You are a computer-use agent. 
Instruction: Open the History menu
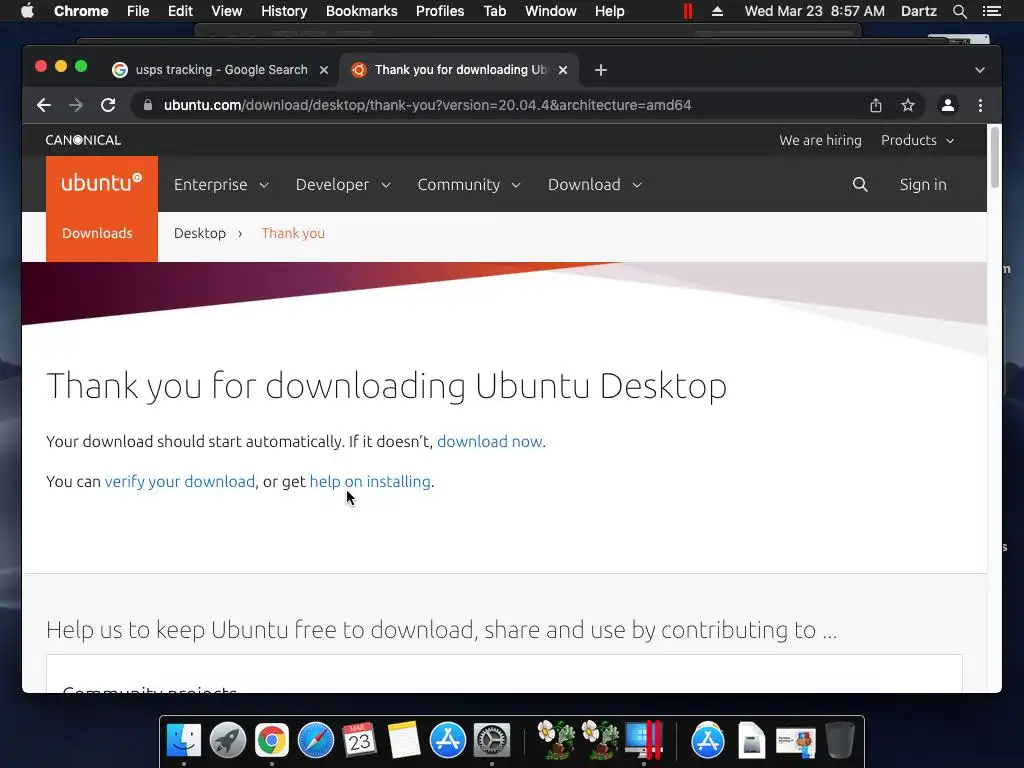pos(284,11)
